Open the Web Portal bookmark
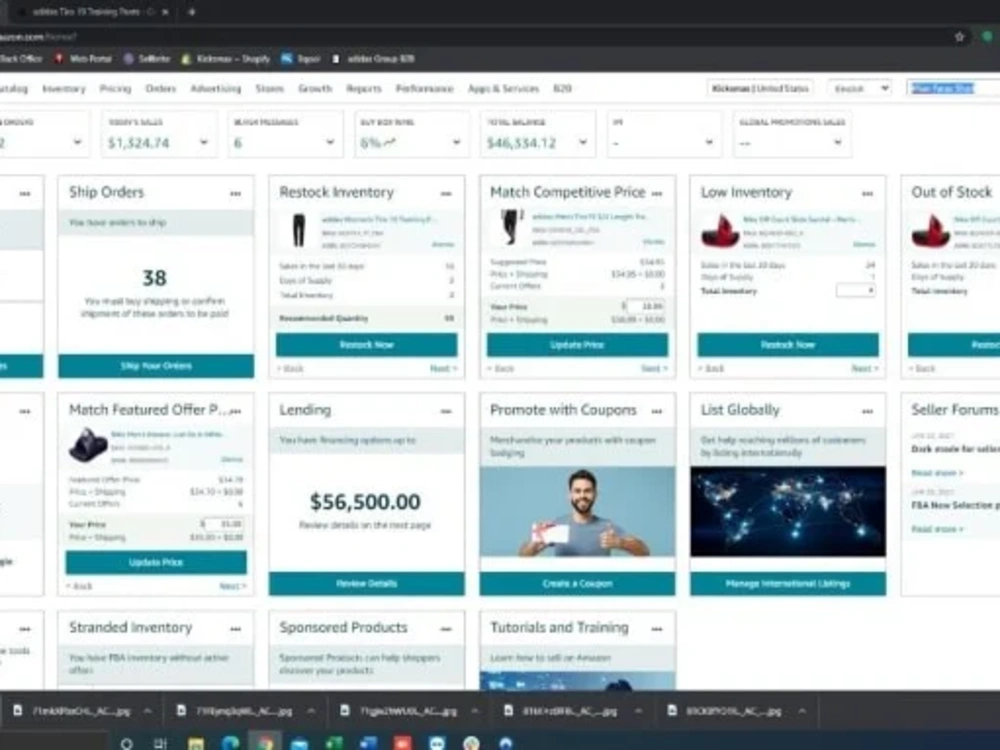The image size is (1000, 750). click(83, 59)
